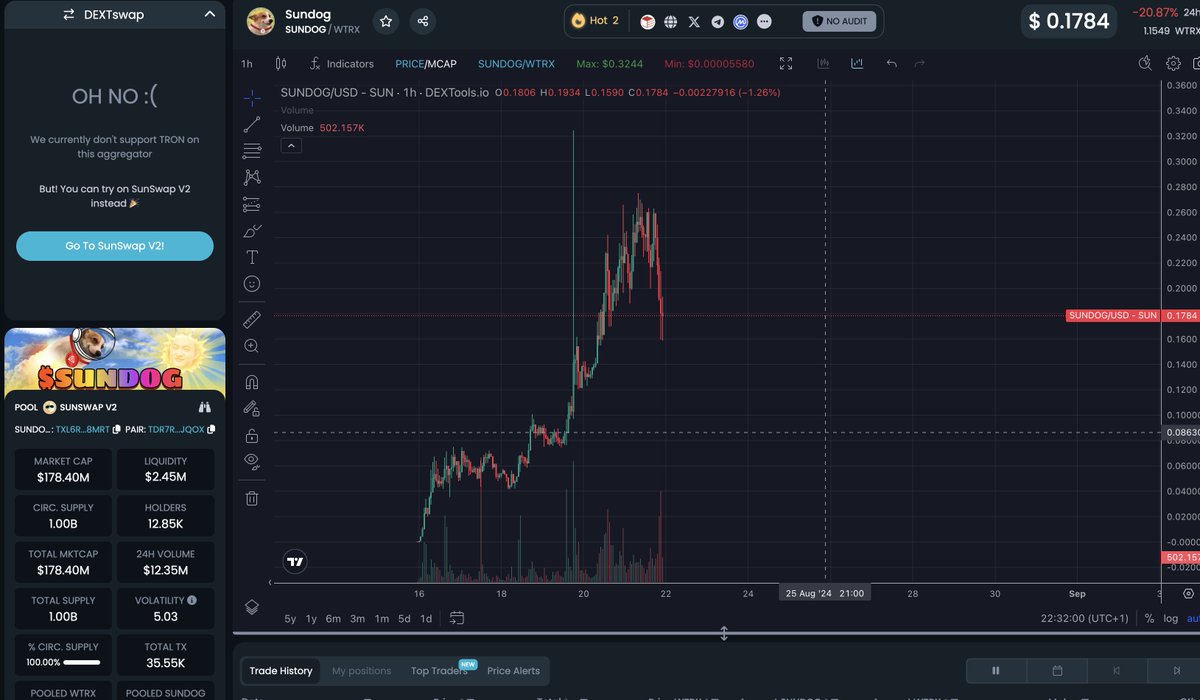Copy the SUNDOG token contract address

(x=117, y=430)
